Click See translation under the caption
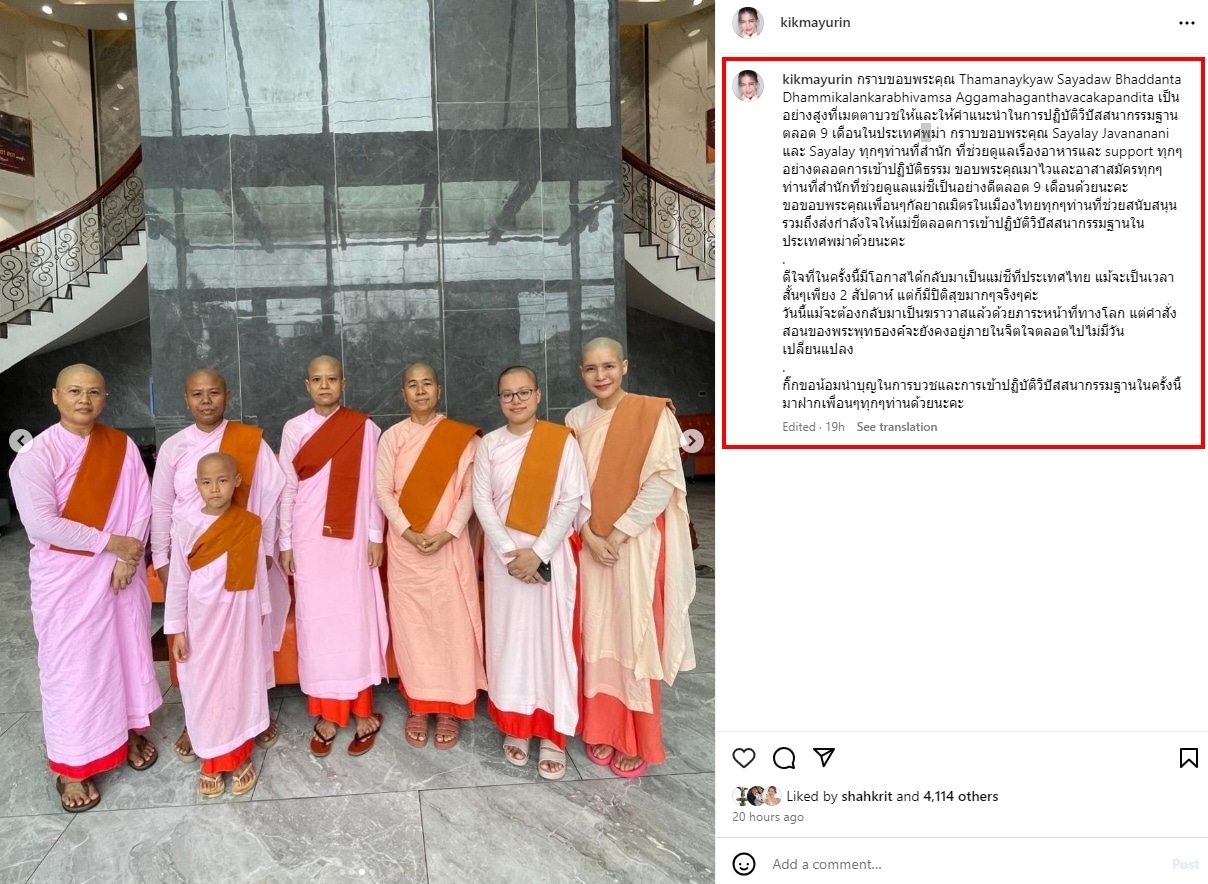The width and height of the screenshot is (1208, 884). [x=897, y=427]
